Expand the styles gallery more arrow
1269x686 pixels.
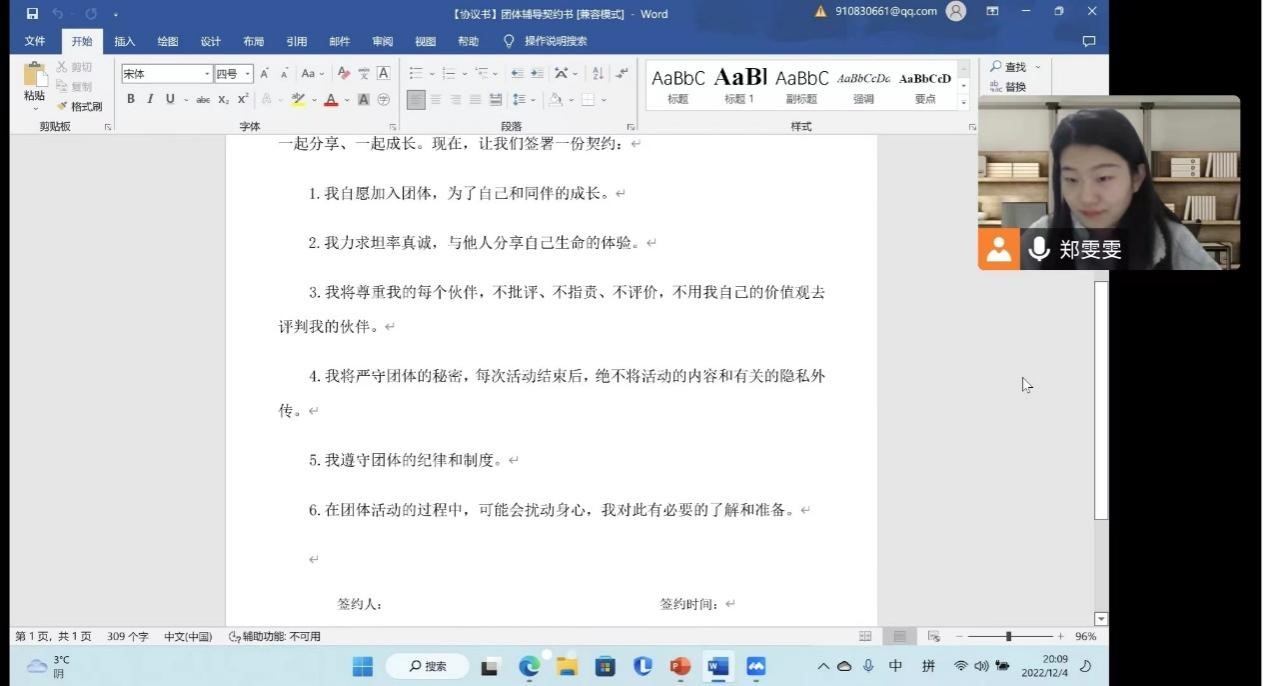964,101
